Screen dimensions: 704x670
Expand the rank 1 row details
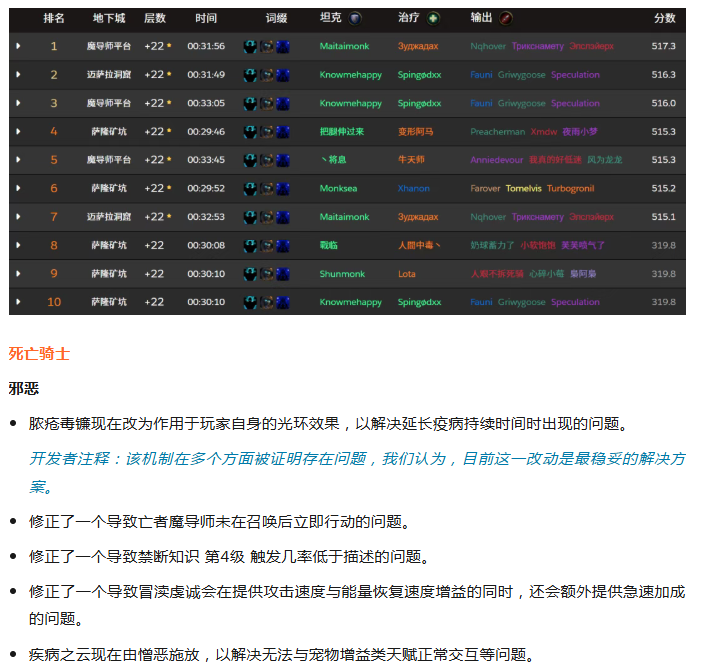18,46
